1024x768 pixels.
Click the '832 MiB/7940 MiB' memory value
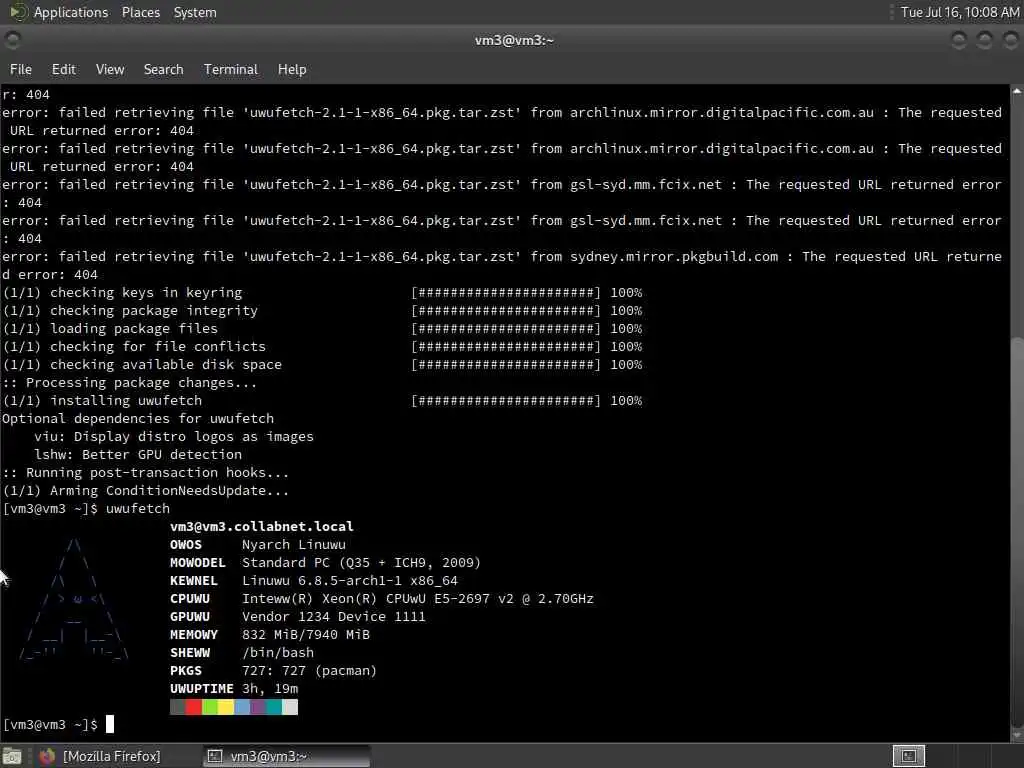tap(306, 635)
